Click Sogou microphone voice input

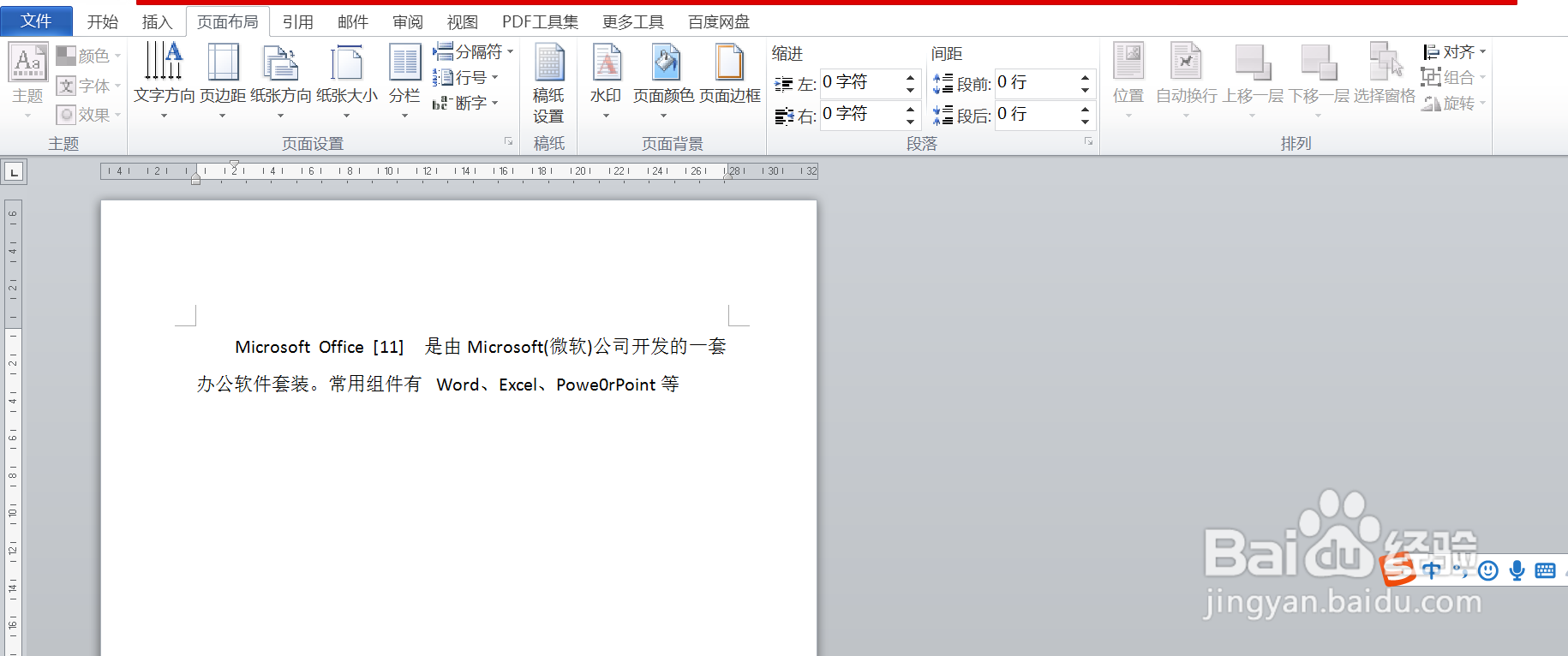[1517, 570]
